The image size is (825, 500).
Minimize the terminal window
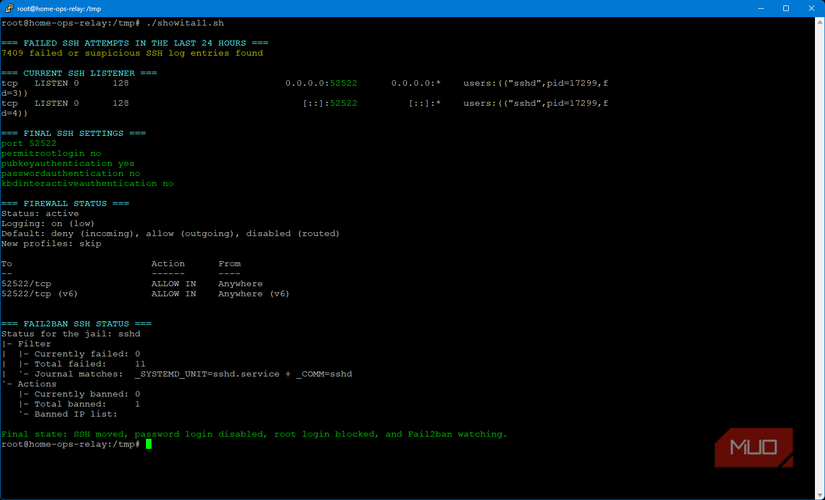(761, 8)
